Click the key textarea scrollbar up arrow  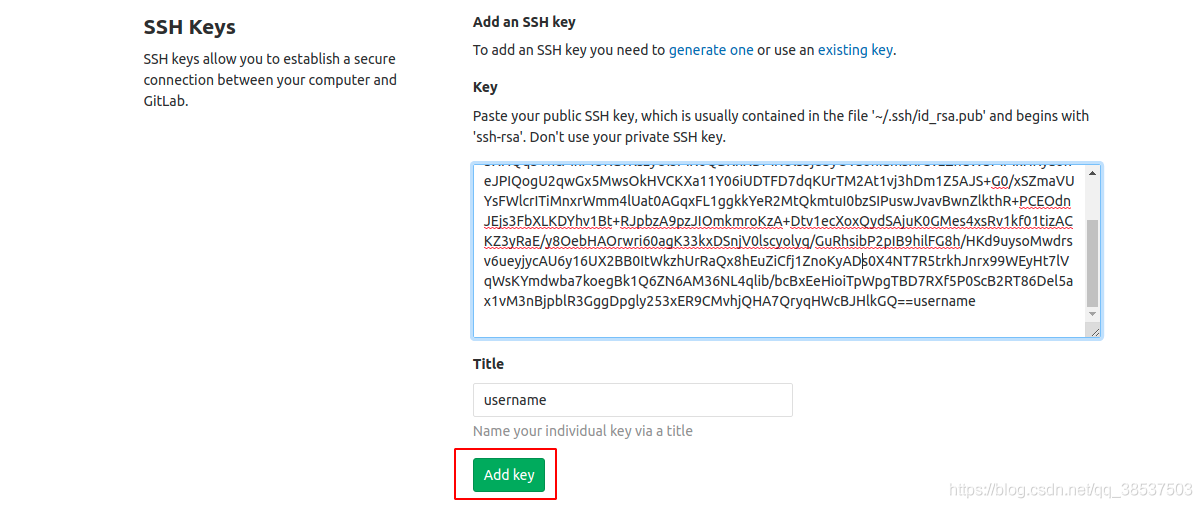point(1092,174)
